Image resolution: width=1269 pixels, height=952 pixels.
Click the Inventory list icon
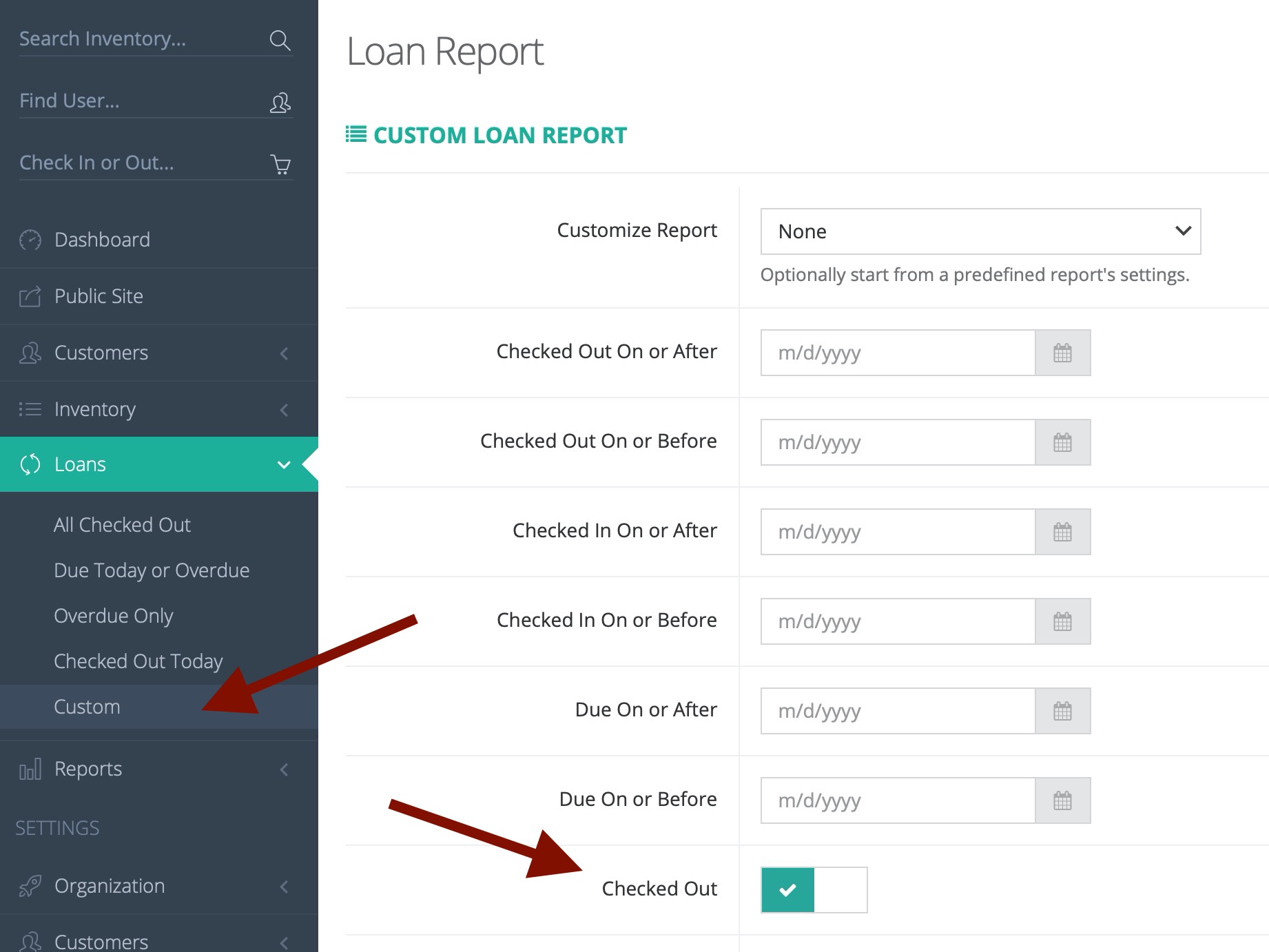coord(30,409)
